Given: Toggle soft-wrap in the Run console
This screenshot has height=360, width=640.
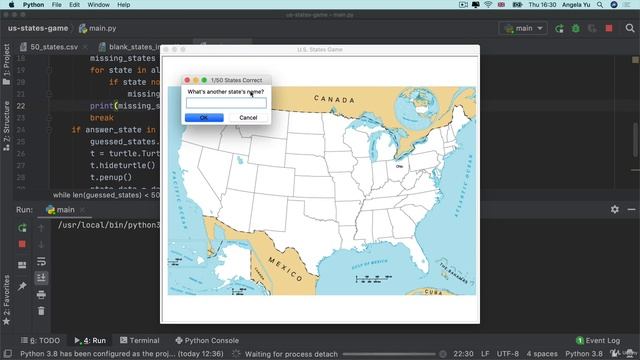Looking at the screenshot, I should point(41,261).
